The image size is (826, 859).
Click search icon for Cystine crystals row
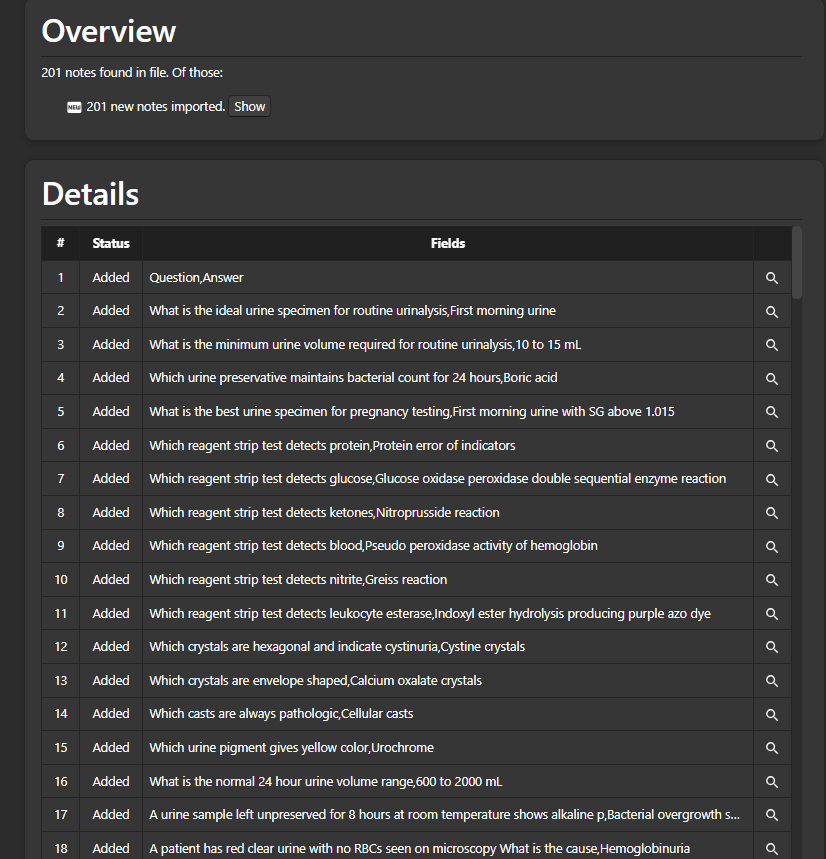pyautogui.click(x=771, y=647)
